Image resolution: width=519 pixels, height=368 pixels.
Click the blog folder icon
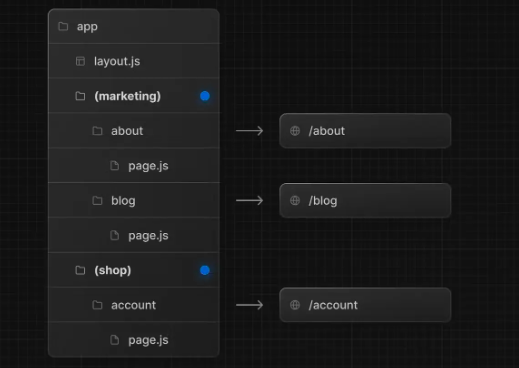point(97,201)
